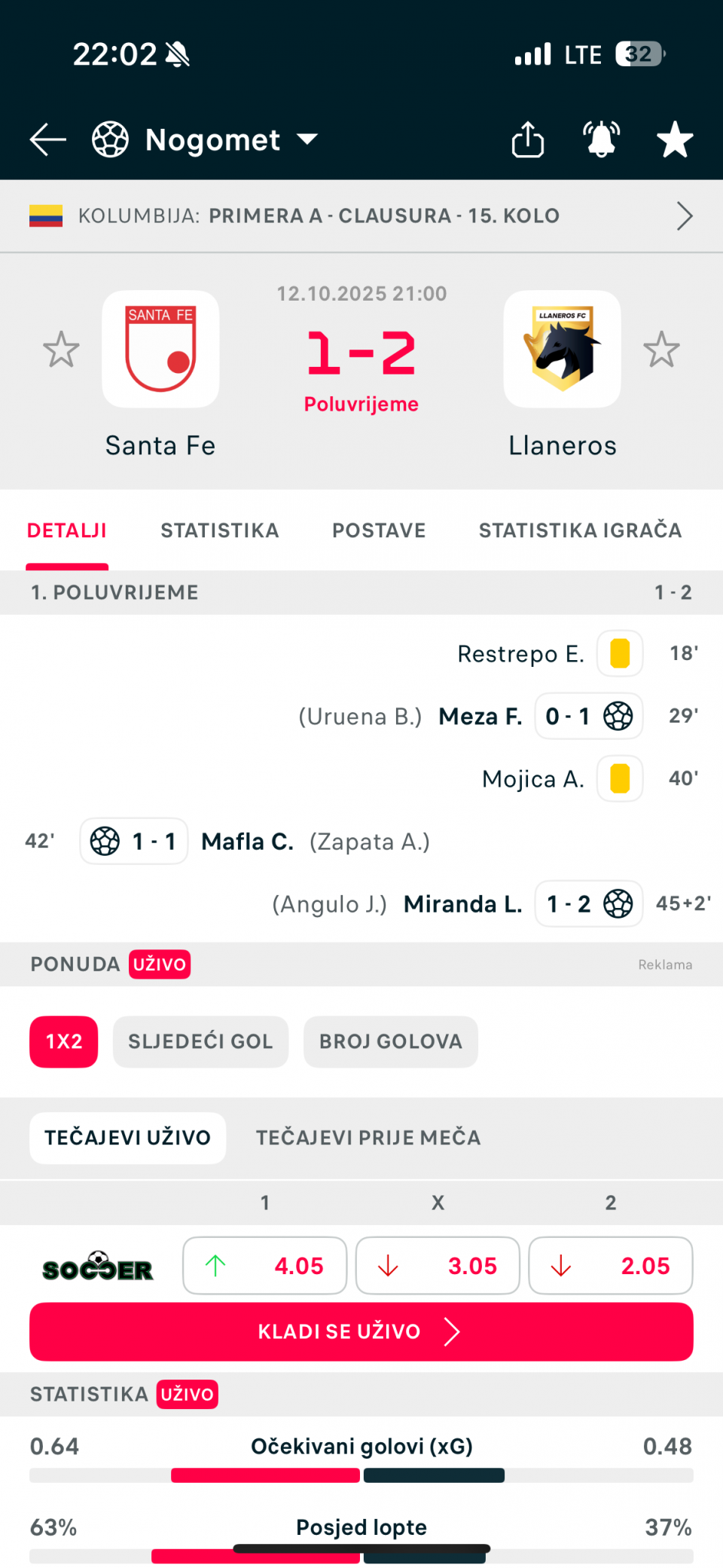This screenshot has height=1568, width=723.
Task: Select the Sljedeći gol filter chip
Action: (x=200, y=1041)
